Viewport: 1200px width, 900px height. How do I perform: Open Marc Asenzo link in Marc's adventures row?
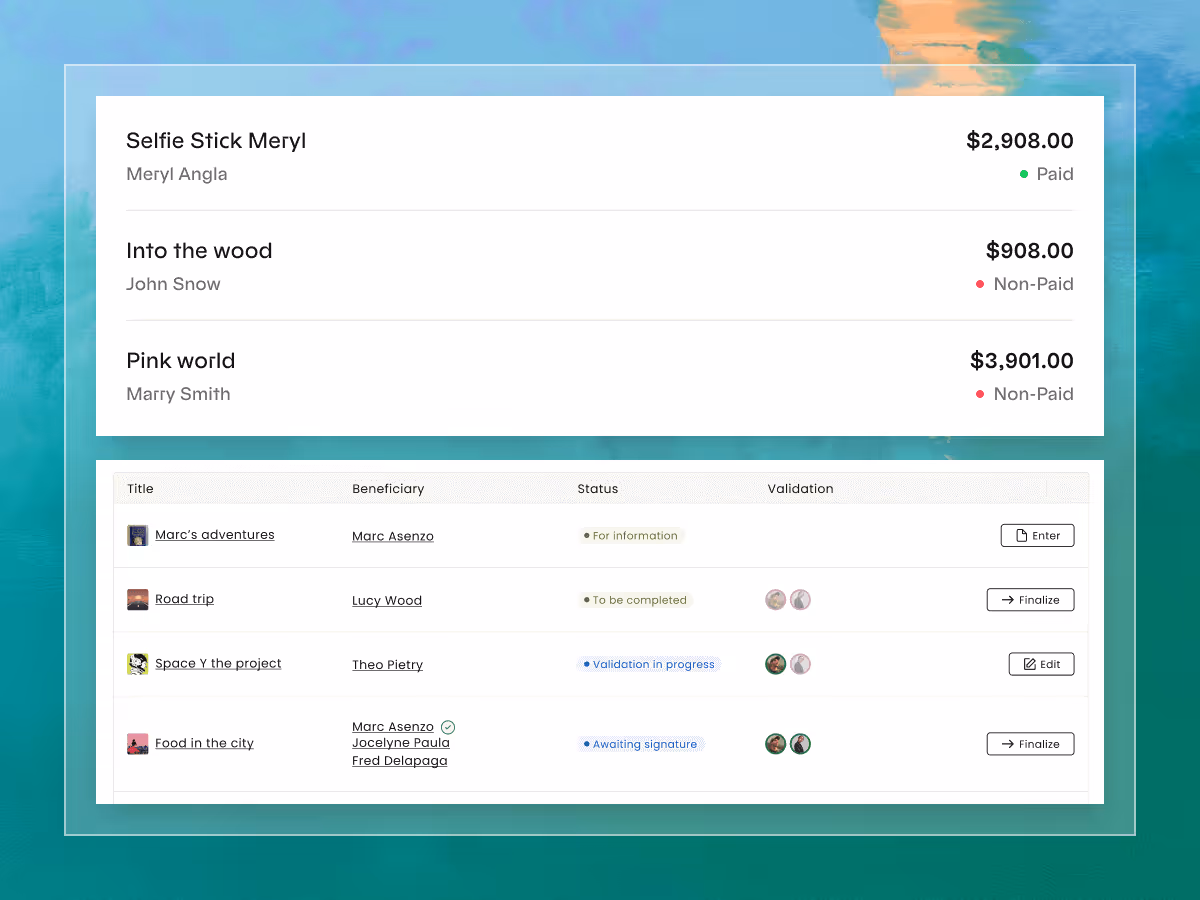coord(393,537)
